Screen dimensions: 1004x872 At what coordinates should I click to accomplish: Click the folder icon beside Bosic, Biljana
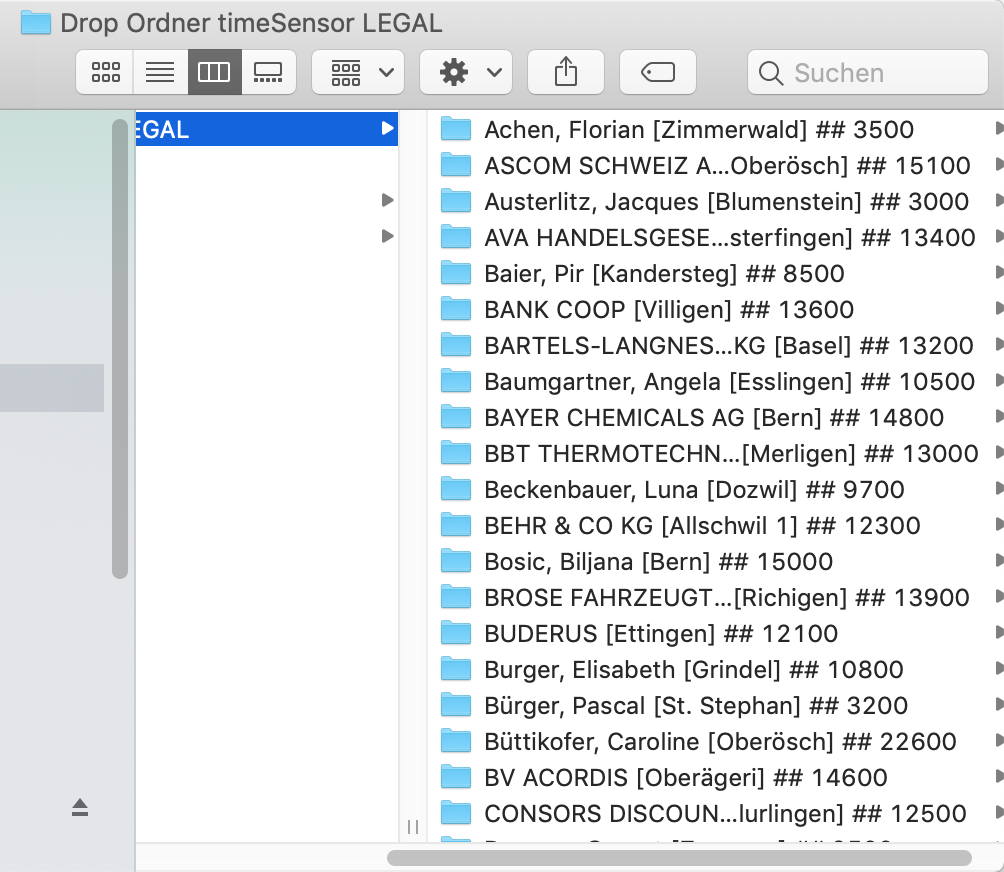[456, 561]
